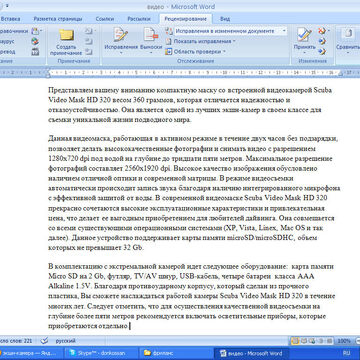
Task: Open the фриланс folder taskbar item
Action: point(175,353)
